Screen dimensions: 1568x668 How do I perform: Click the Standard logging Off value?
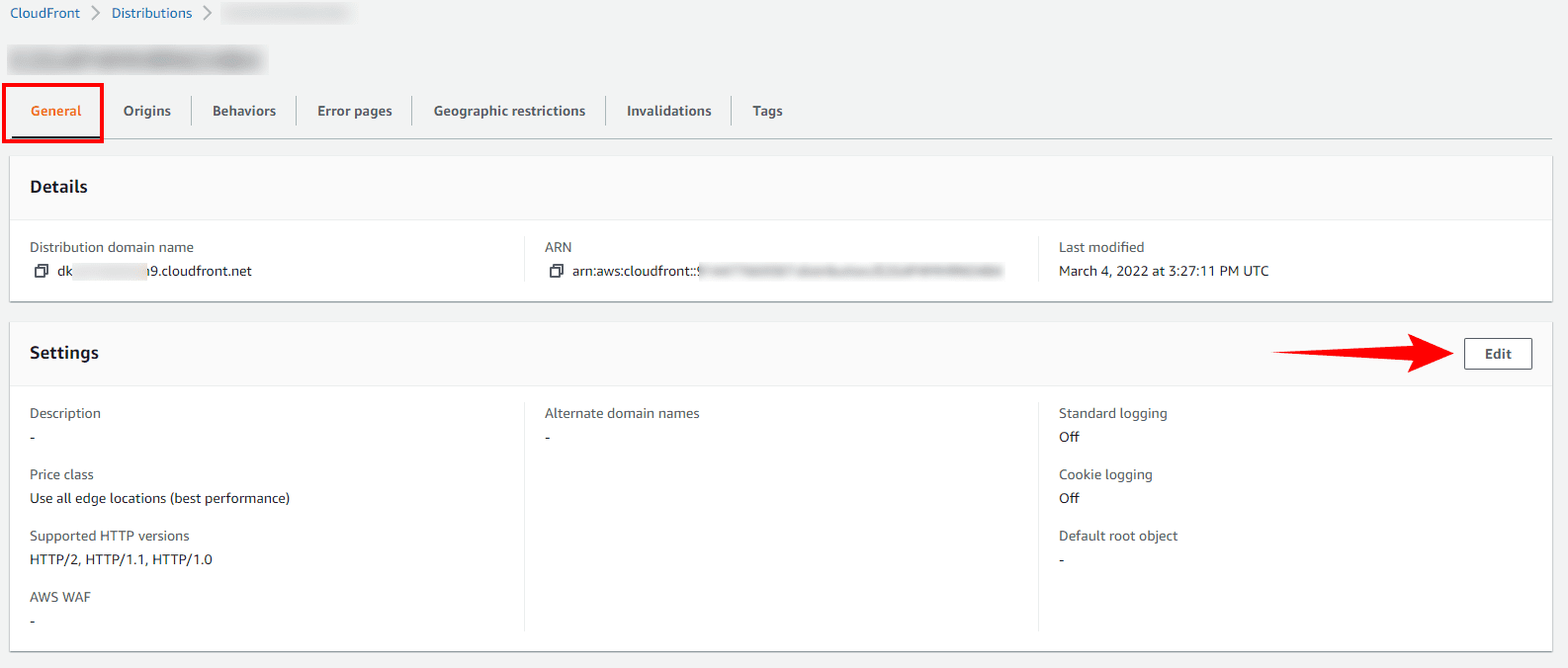(x=1069, y=437)
